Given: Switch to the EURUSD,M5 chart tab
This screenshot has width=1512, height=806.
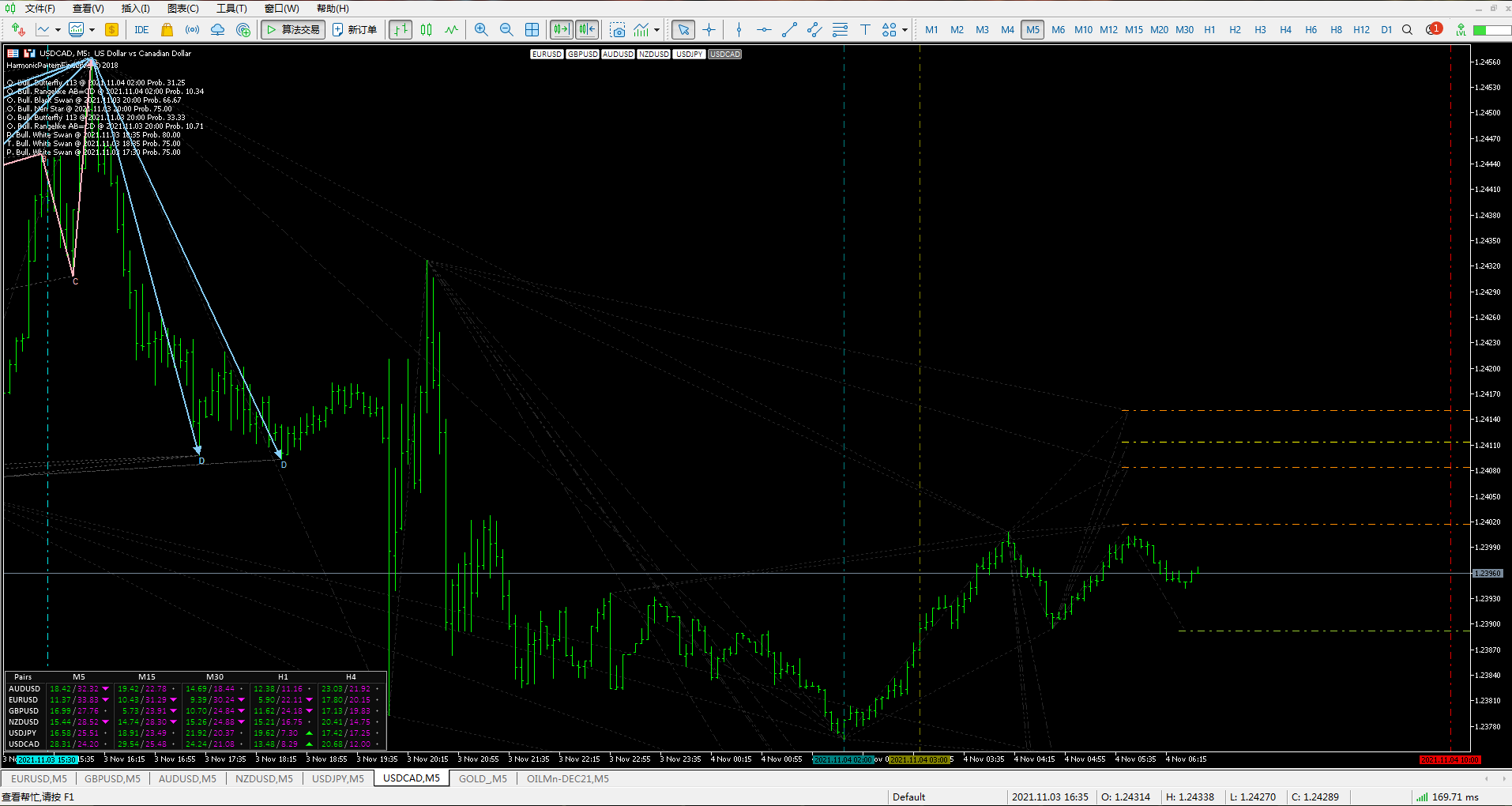Looking at the screenshot, I should tap(39, 778).
